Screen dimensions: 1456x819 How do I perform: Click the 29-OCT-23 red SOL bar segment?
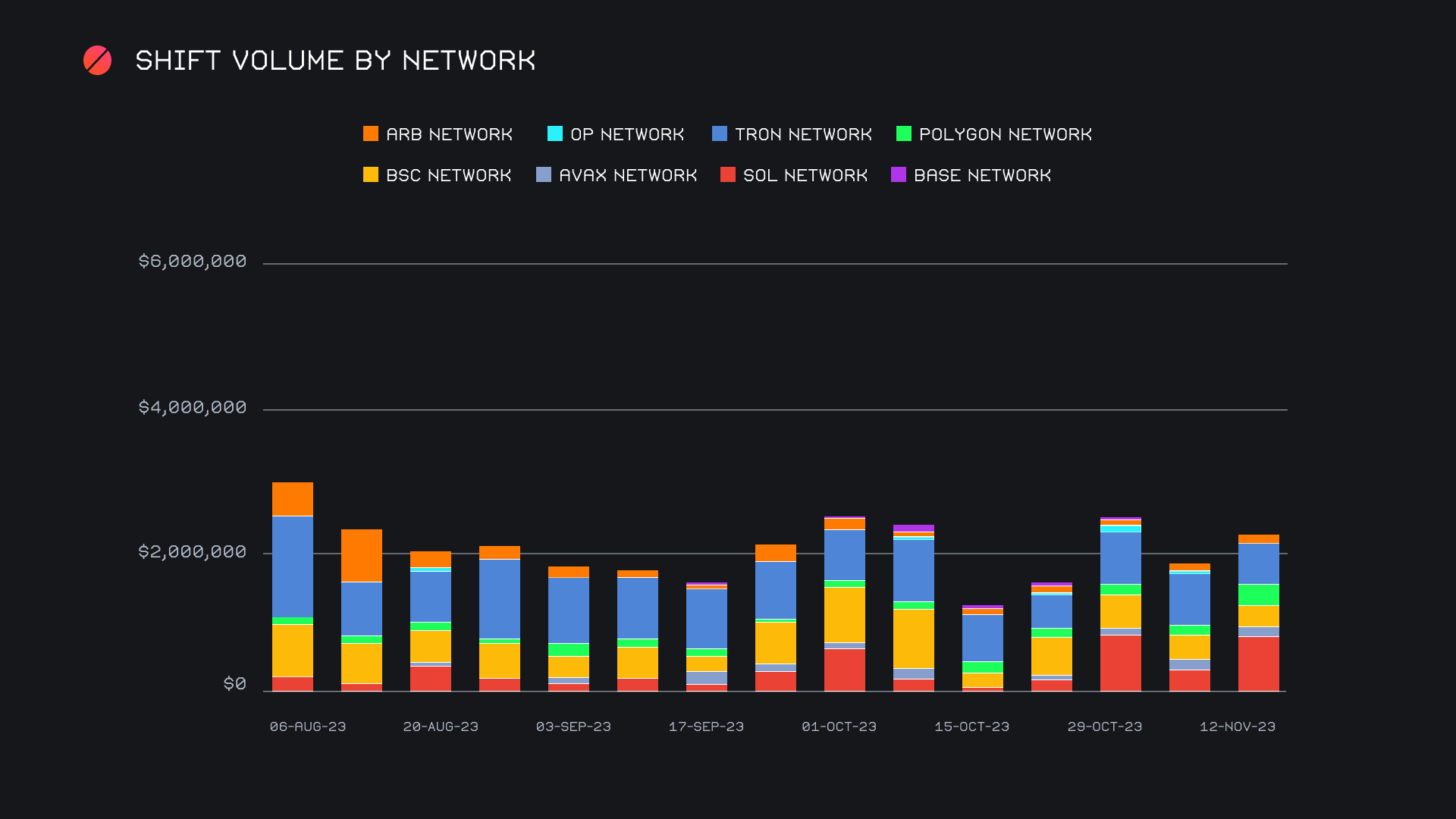point(1120,663)
